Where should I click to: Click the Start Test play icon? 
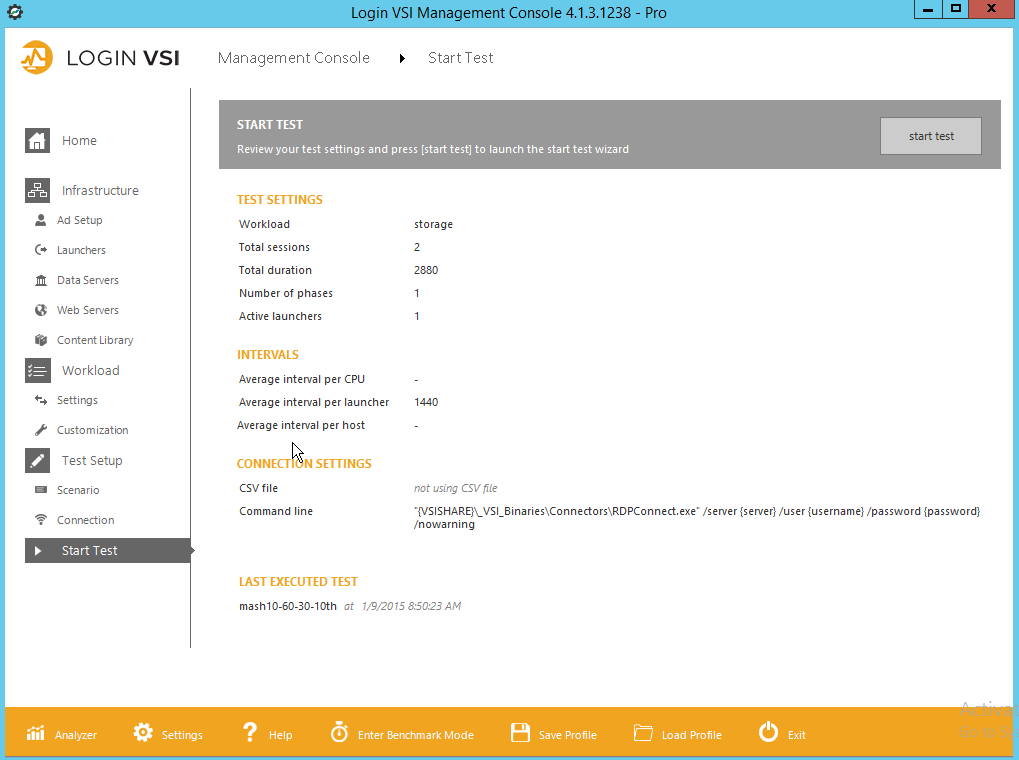38,551
